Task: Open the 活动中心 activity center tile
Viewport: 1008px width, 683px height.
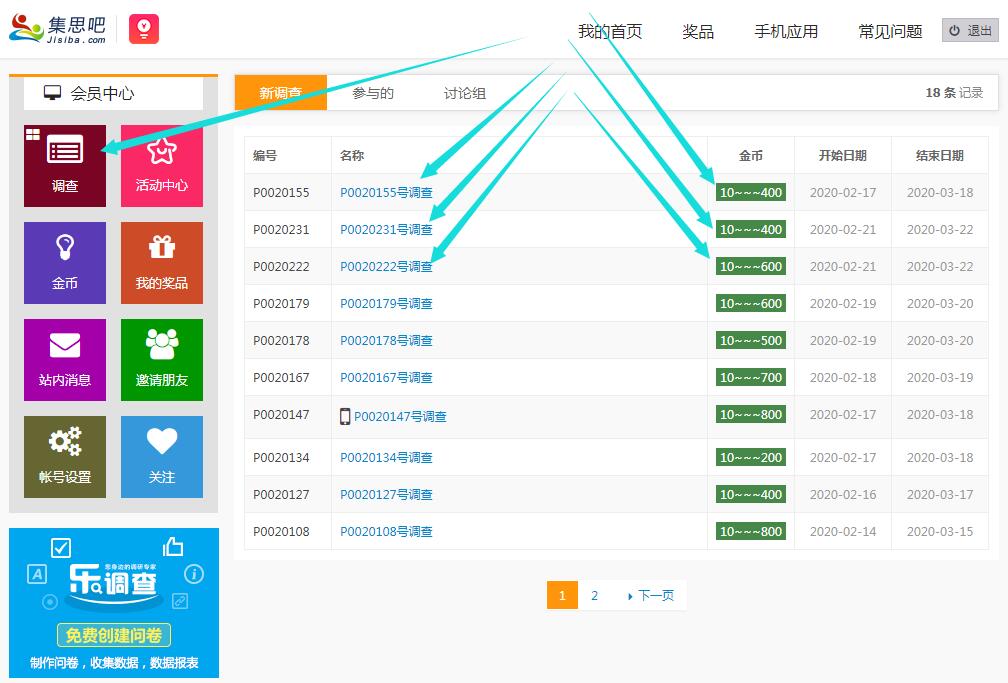Action: pyautogui.click(x=162, y=166)
